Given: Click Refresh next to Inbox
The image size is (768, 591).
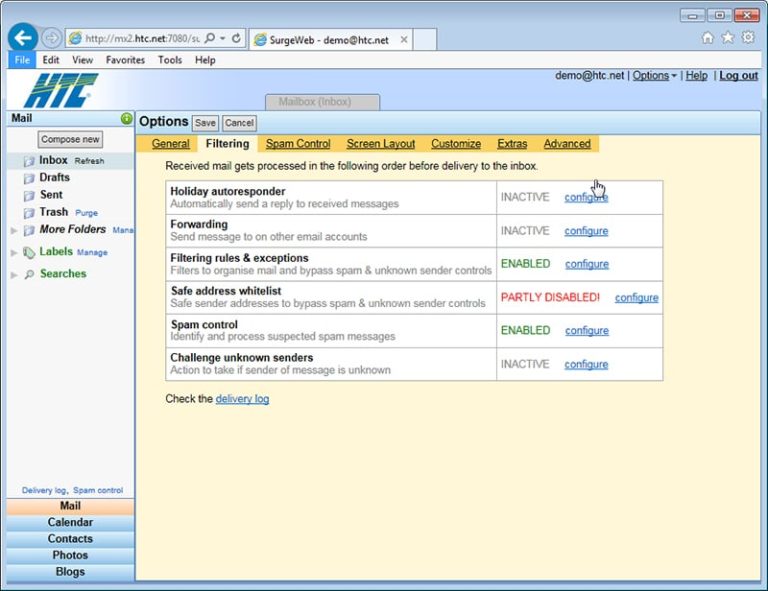Looking at the screenshot, I should point(89,161).
